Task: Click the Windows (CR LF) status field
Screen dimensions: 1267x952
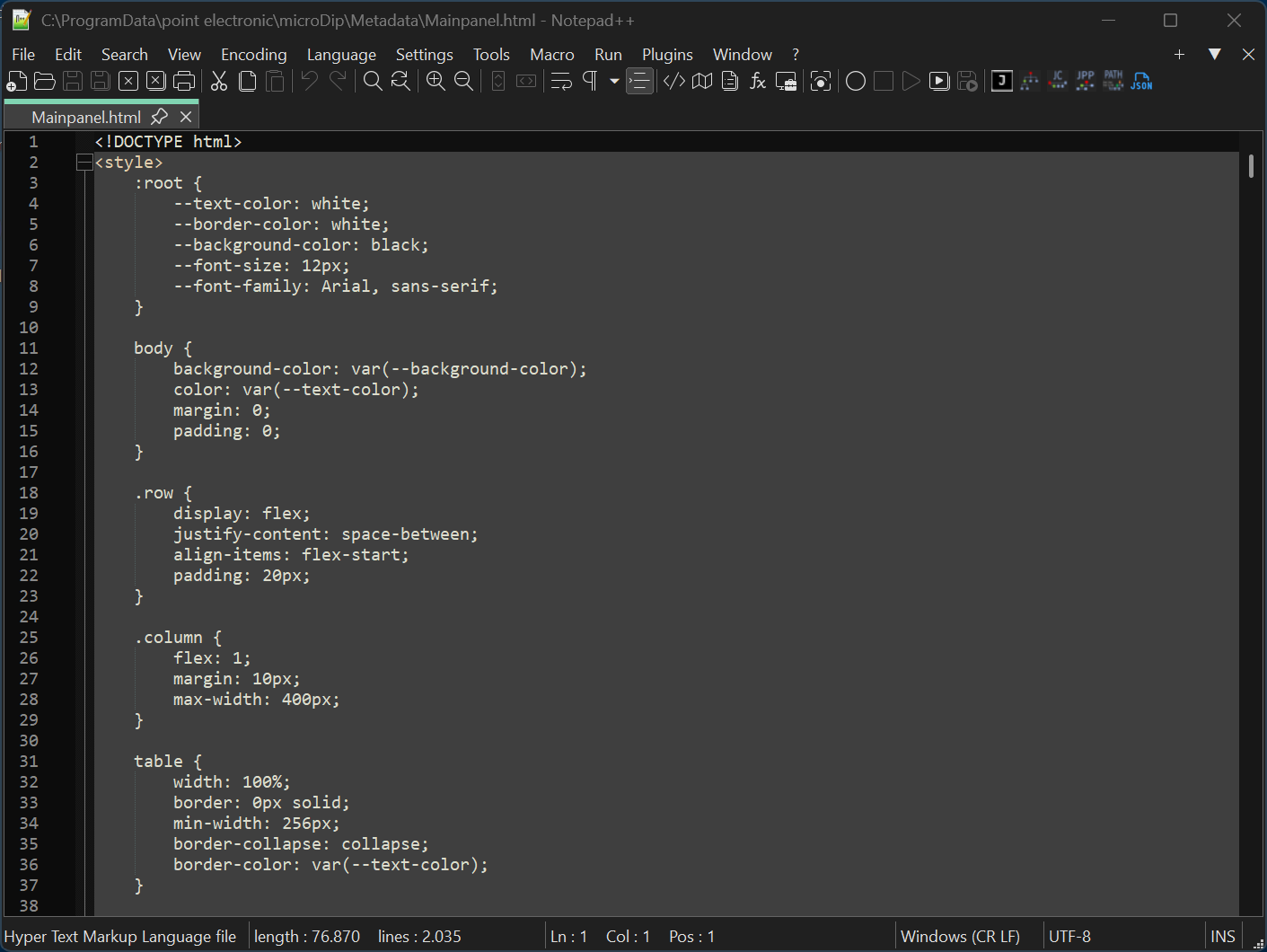Action: [x=960, y=937]
